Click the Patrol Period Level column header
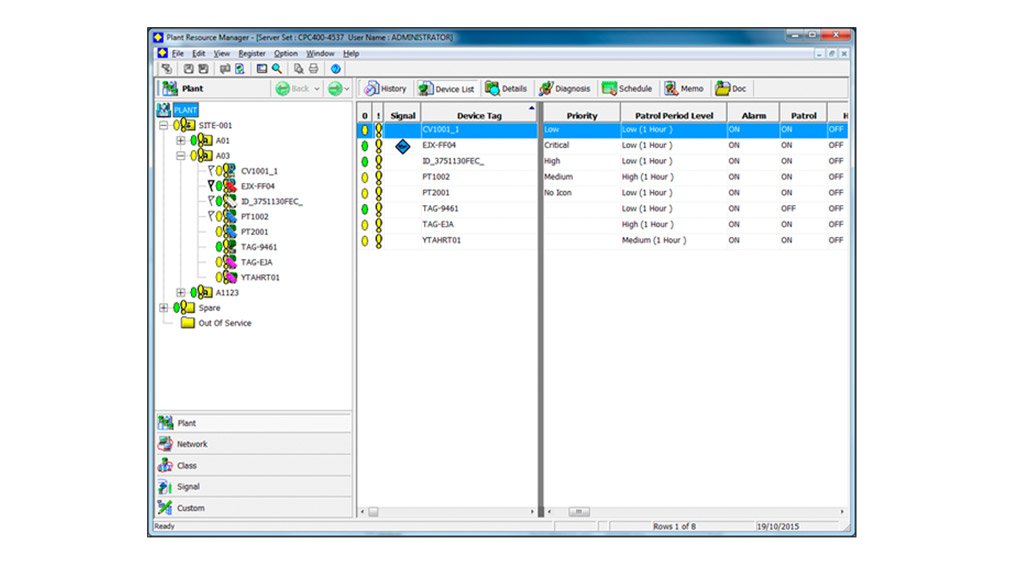1022x575 pixels. pyautogui.click(x=674, y=115)
